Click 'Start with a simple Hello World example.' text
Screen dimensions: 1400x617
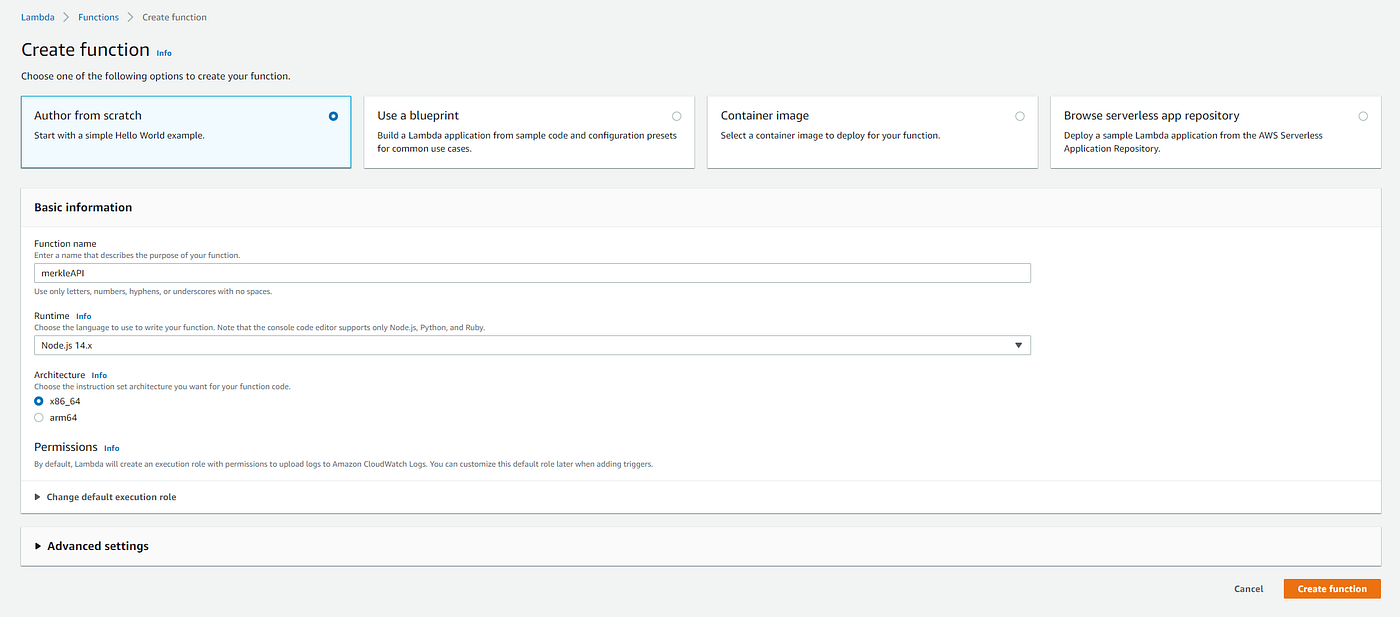click(x=119, y=135)
